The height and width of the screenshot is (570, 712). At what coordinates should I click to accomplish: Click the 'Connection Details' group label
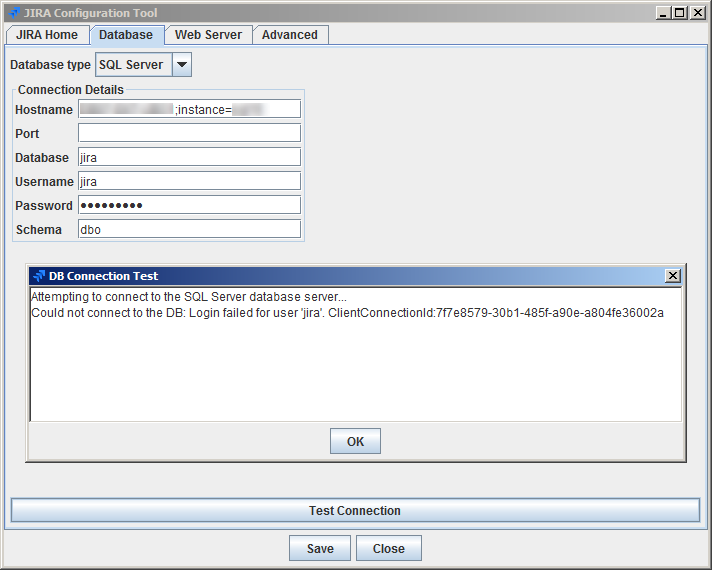click(x=71, y=90)
